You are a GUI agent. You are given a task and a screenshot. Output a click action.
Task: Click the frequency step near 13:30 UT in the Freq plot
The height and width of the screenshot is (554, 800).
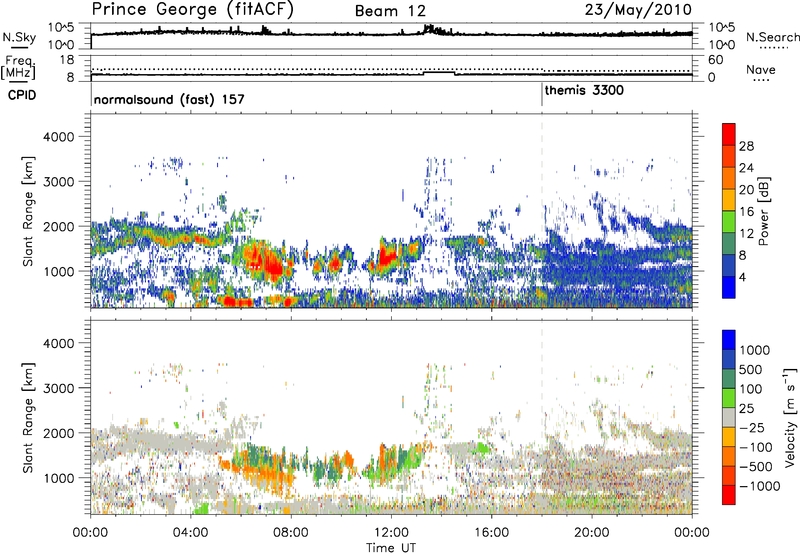[439, 73]
